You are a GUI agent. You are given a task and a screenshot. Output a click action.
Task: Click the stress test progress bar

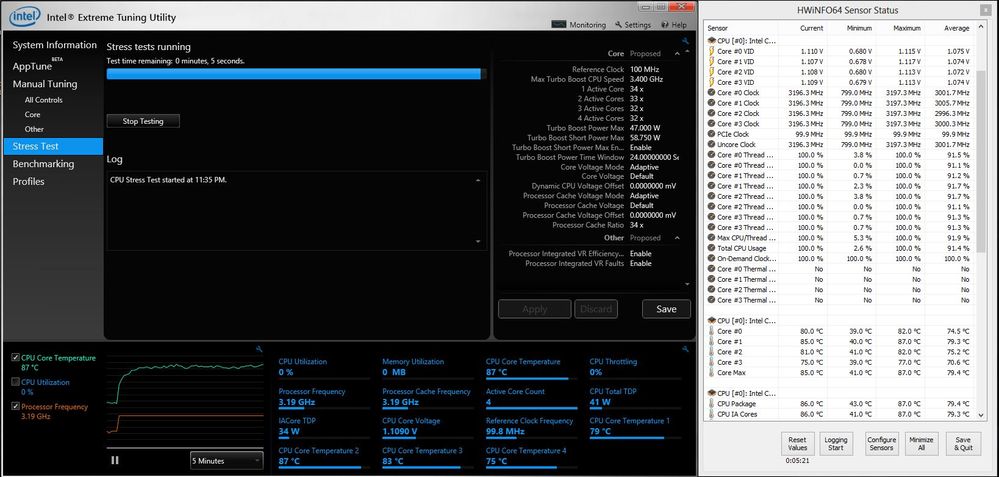coord(296,74)
